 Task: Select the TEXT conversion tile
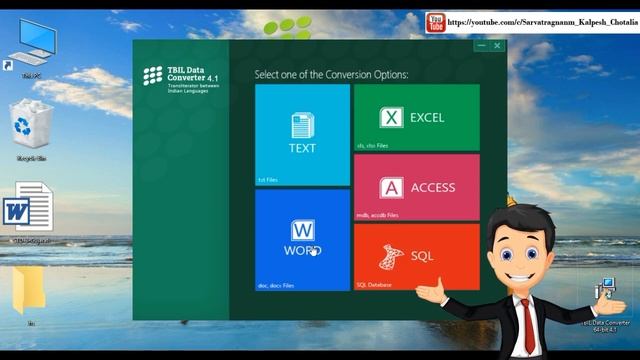[302, 135]
